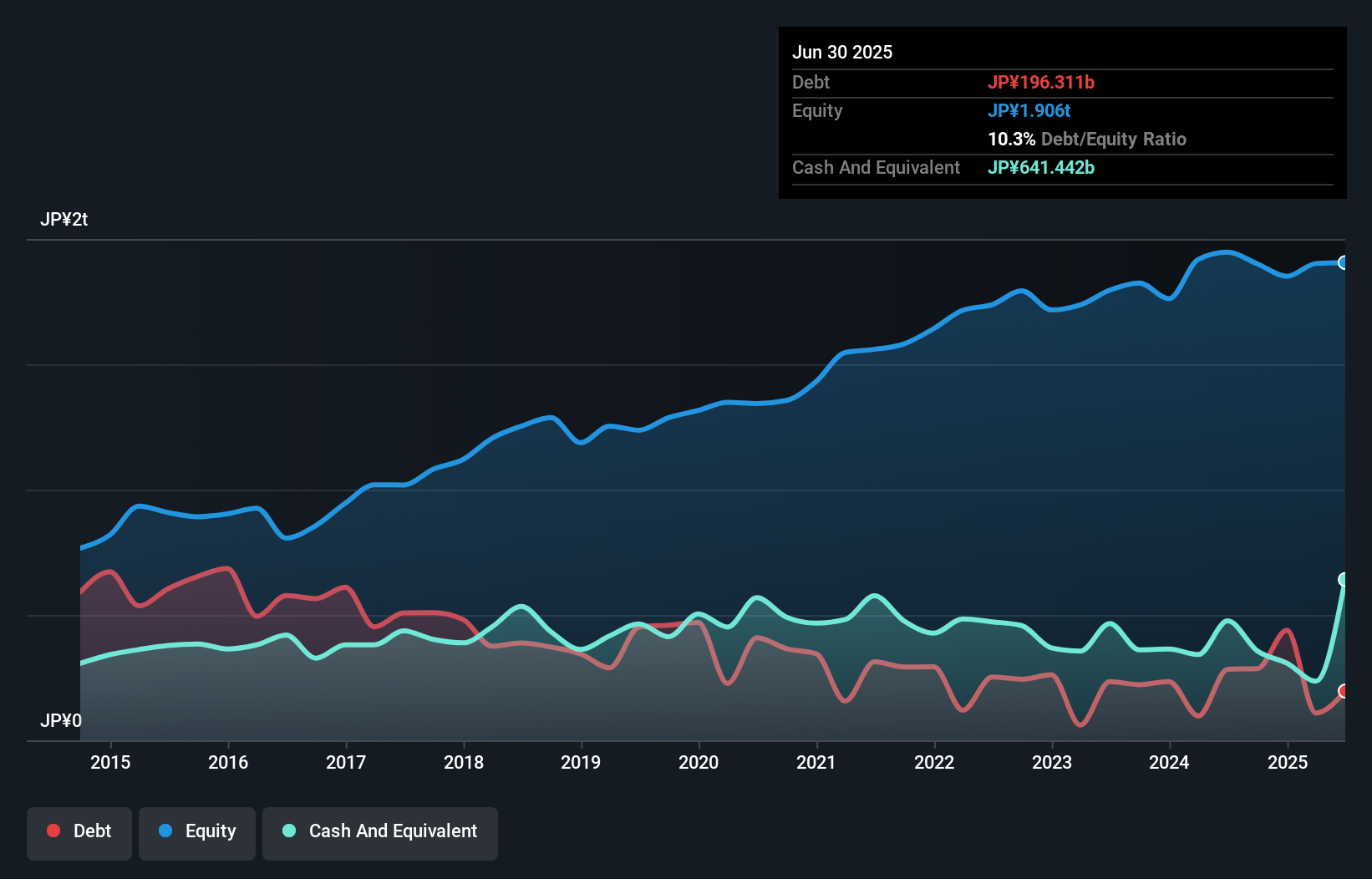Select the white Equity endpoint marker on the chart

[x=1344, y=262]
